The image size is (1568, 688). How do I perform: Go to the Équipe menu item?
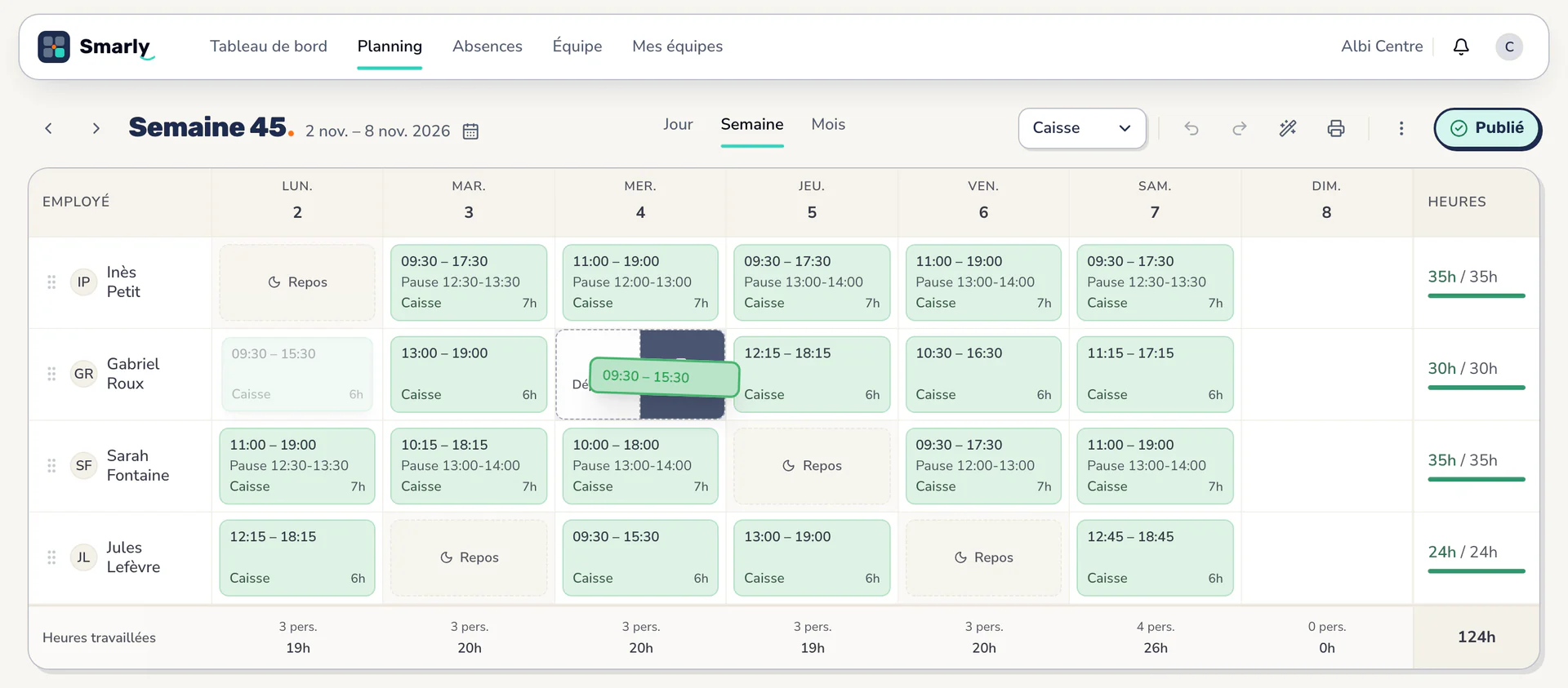(x=577, y=47)
